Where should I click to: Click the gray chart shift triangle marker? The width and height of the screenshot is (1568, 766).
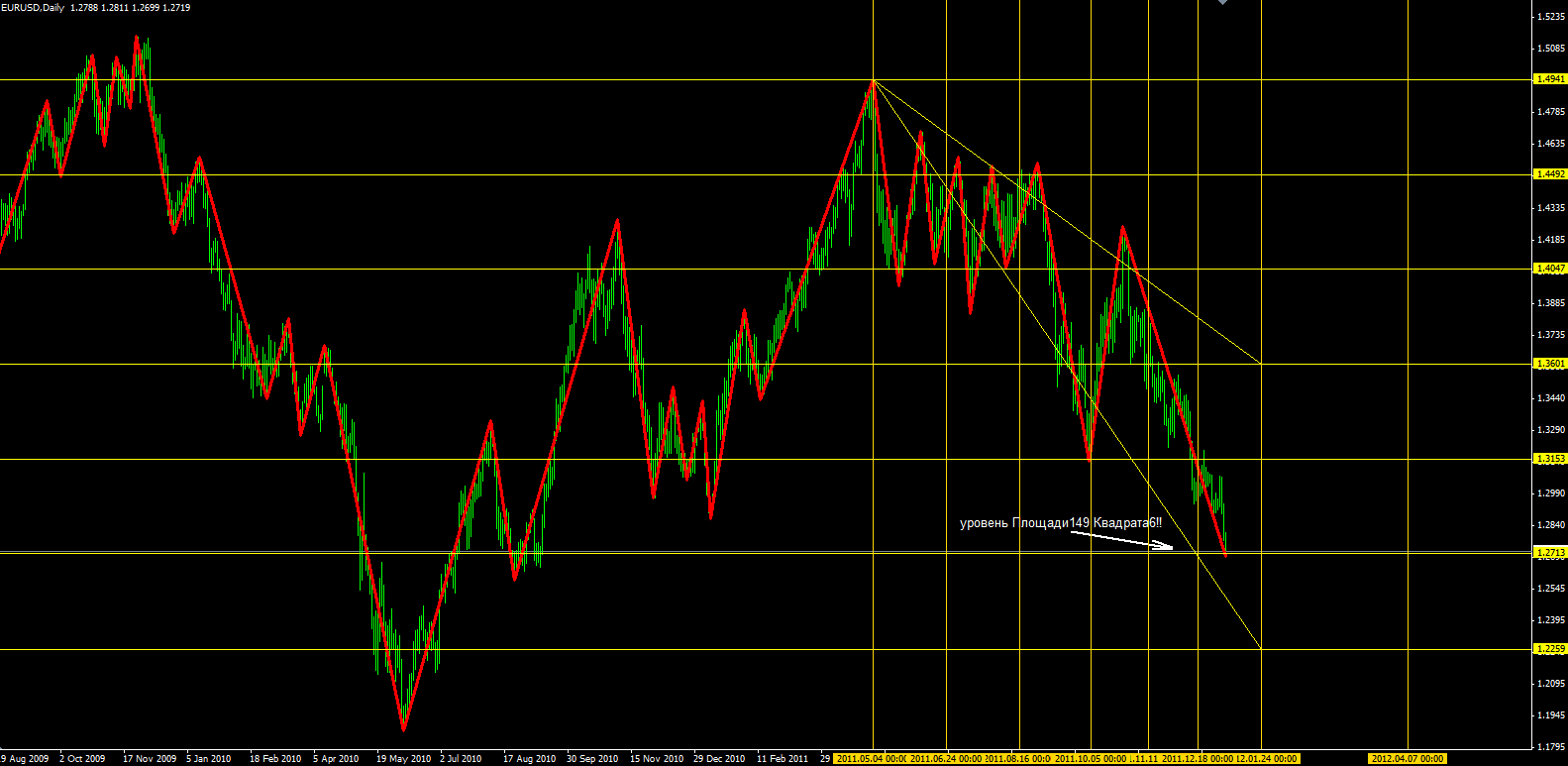[1222, 3]
